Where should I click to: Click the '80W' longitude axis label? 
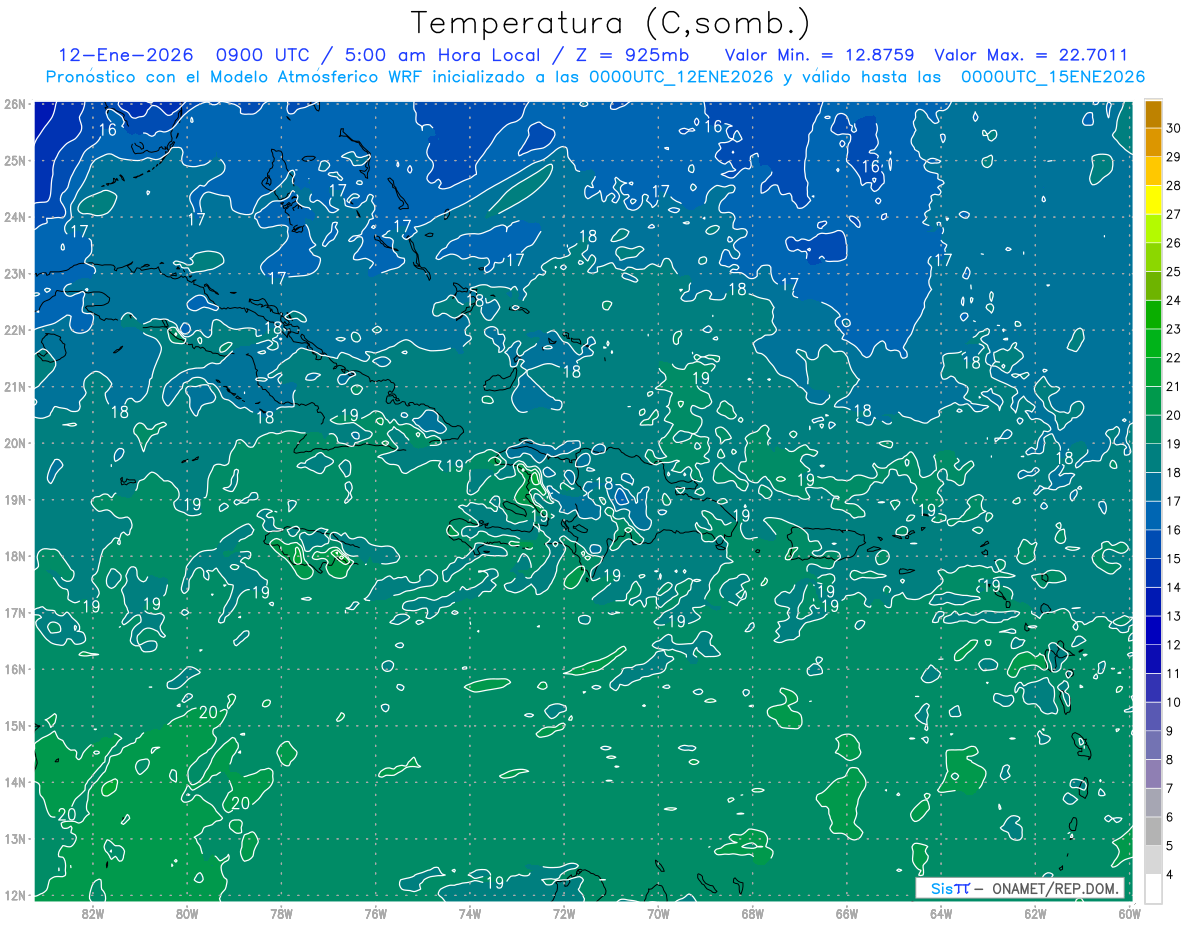click(x=187, y=913)
